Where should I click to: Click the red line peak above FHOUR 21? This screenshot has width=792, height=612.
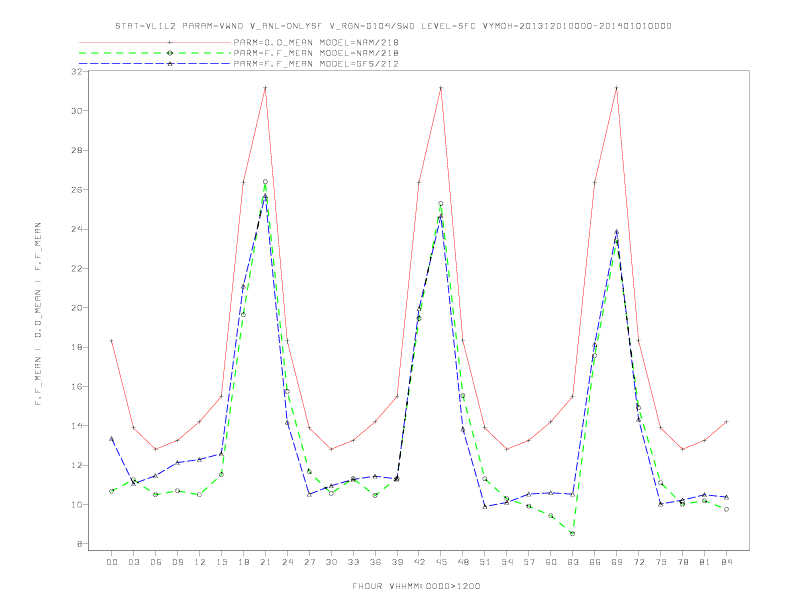[265, 88]
